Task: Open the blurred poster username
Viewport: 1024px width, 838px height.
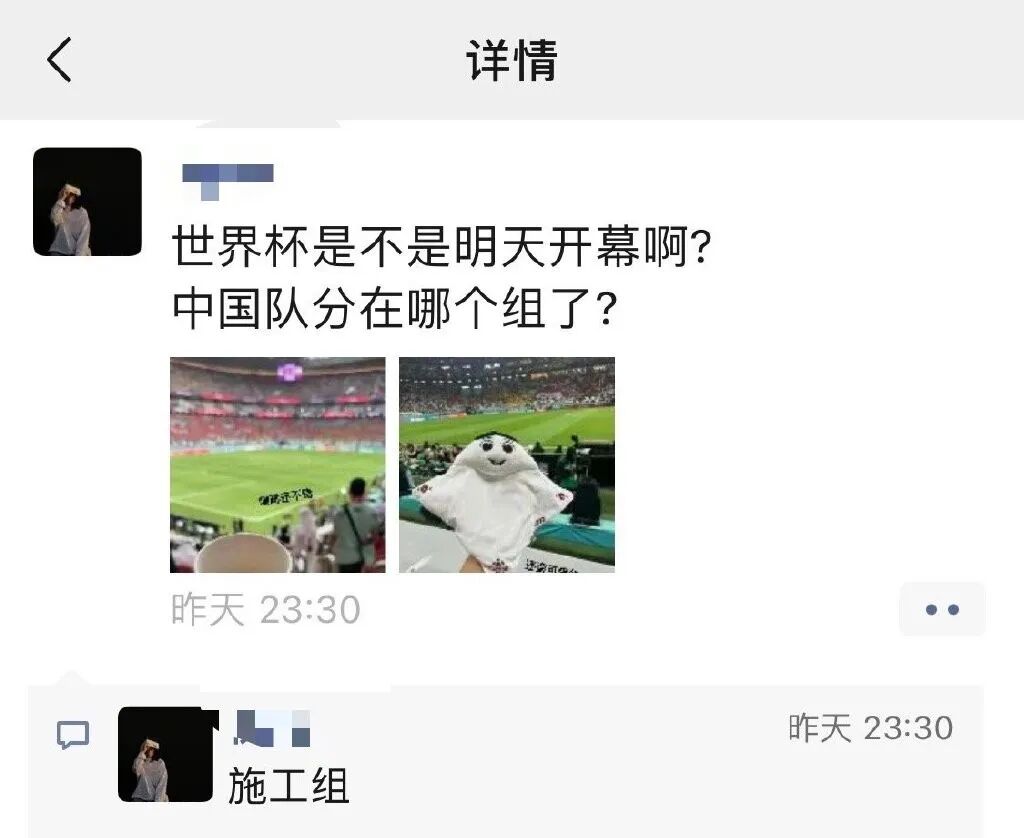Action: coord(228,181)
